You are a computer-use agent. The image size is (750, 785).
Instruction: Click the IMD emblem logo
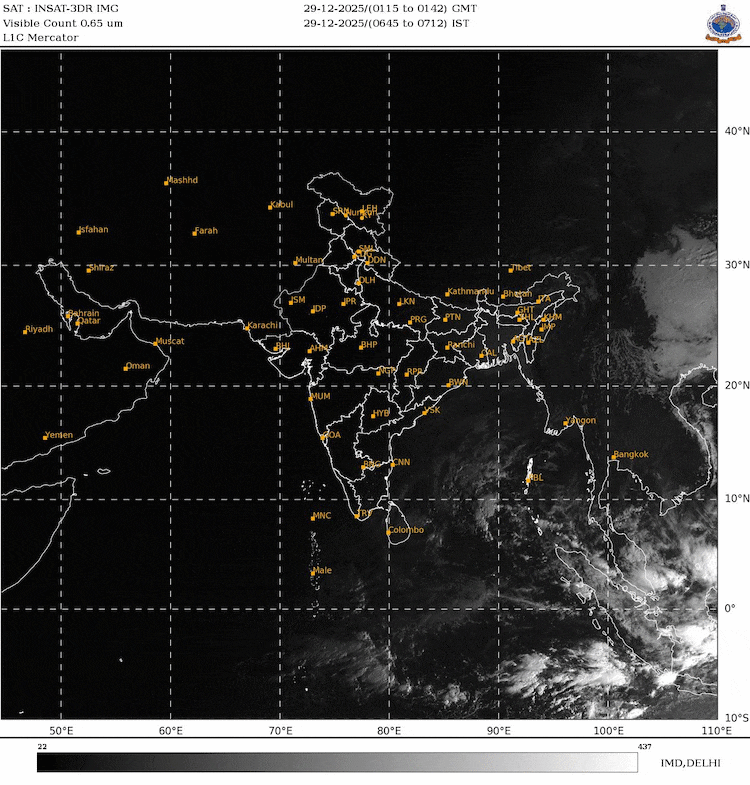click(724, 25)
